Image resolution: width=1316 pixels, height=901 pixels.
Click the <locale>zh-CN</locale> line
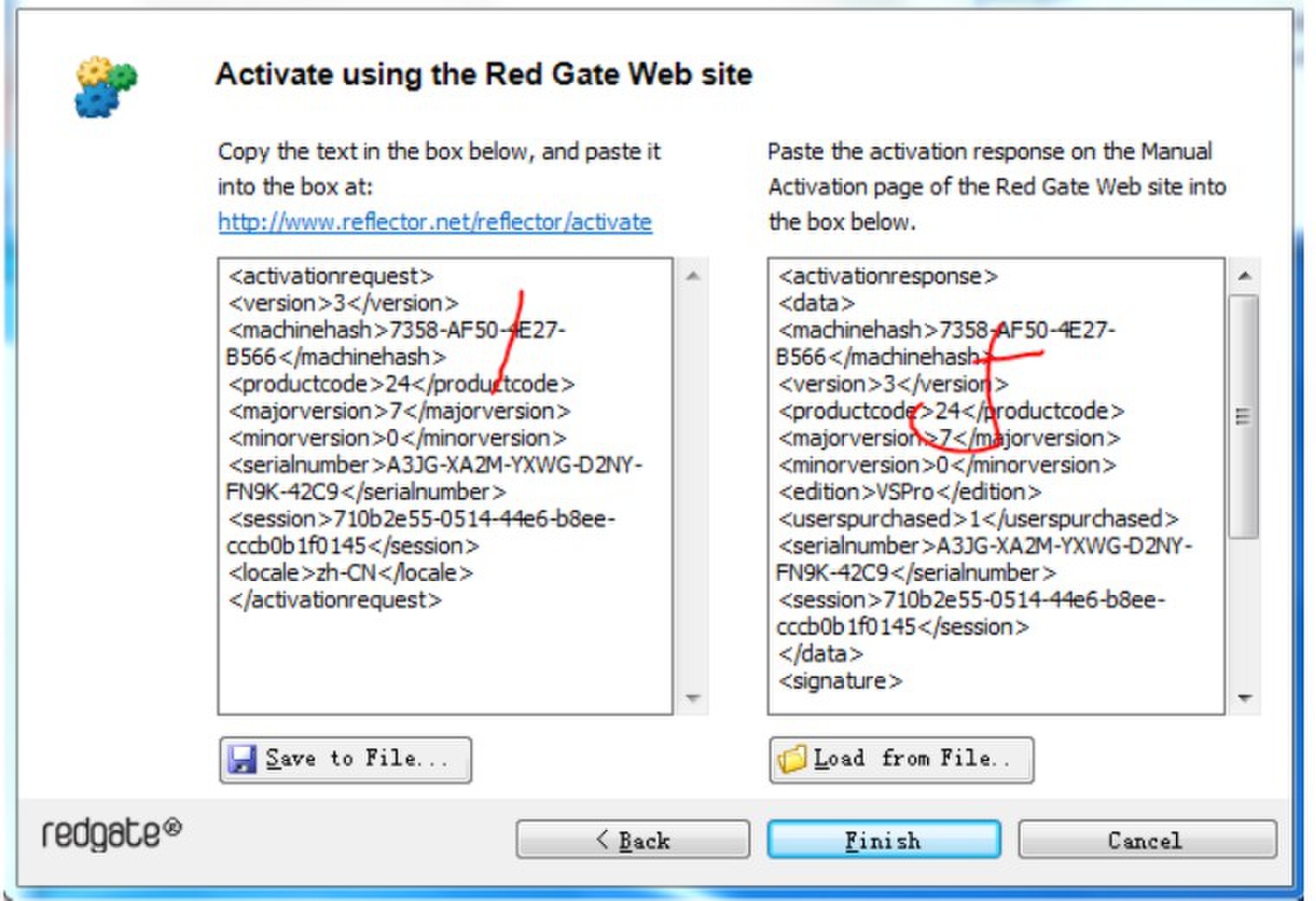[x=350, y=573]
